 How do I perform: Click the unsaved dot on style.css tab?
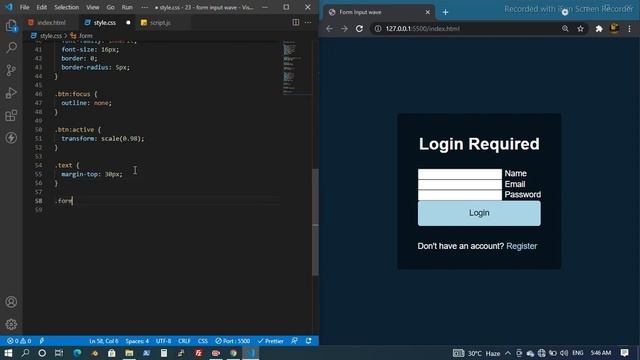click(128, 23)
